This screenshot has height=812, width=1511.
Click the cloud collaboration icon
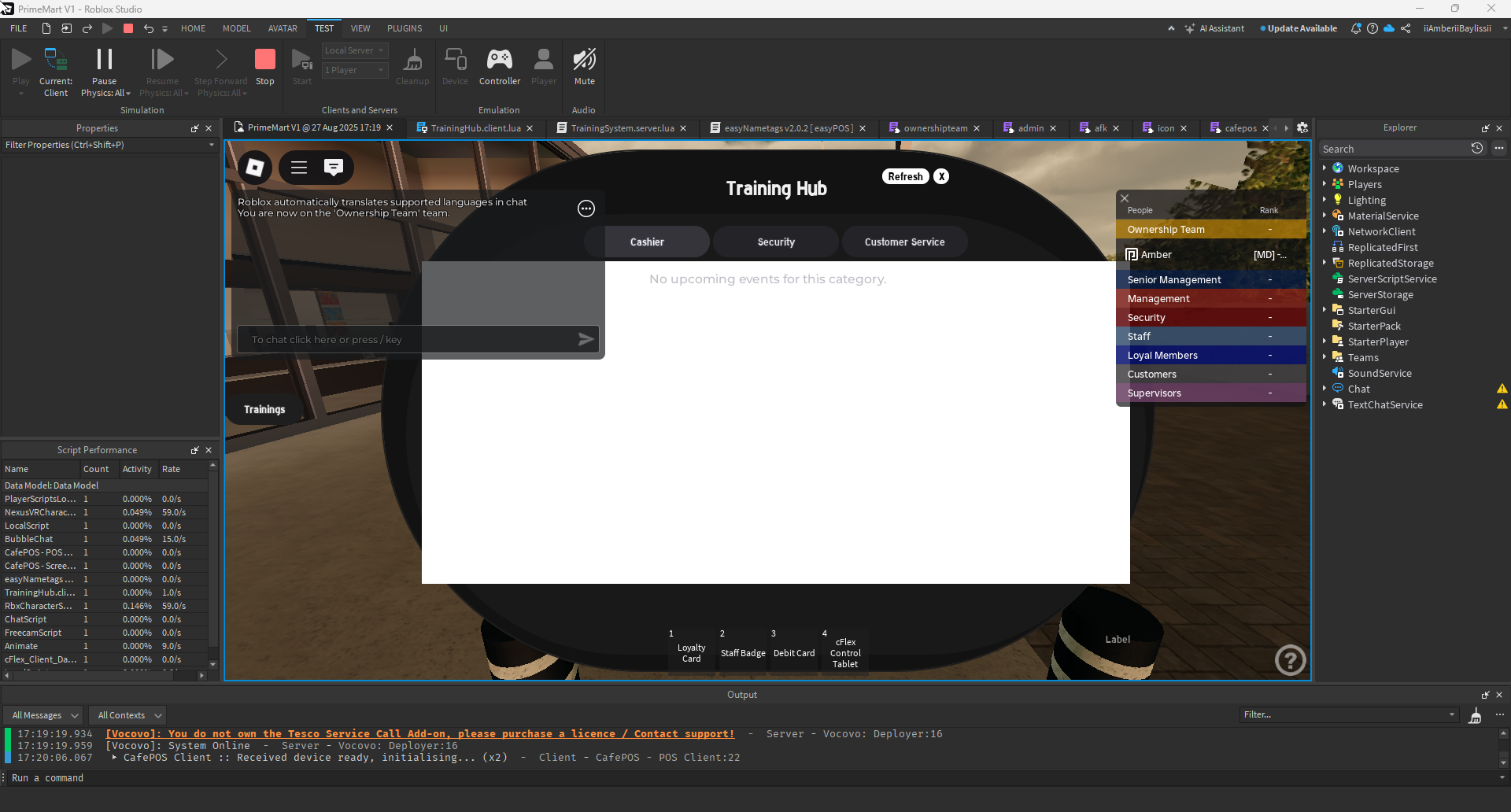click(x=1389, y=28)
